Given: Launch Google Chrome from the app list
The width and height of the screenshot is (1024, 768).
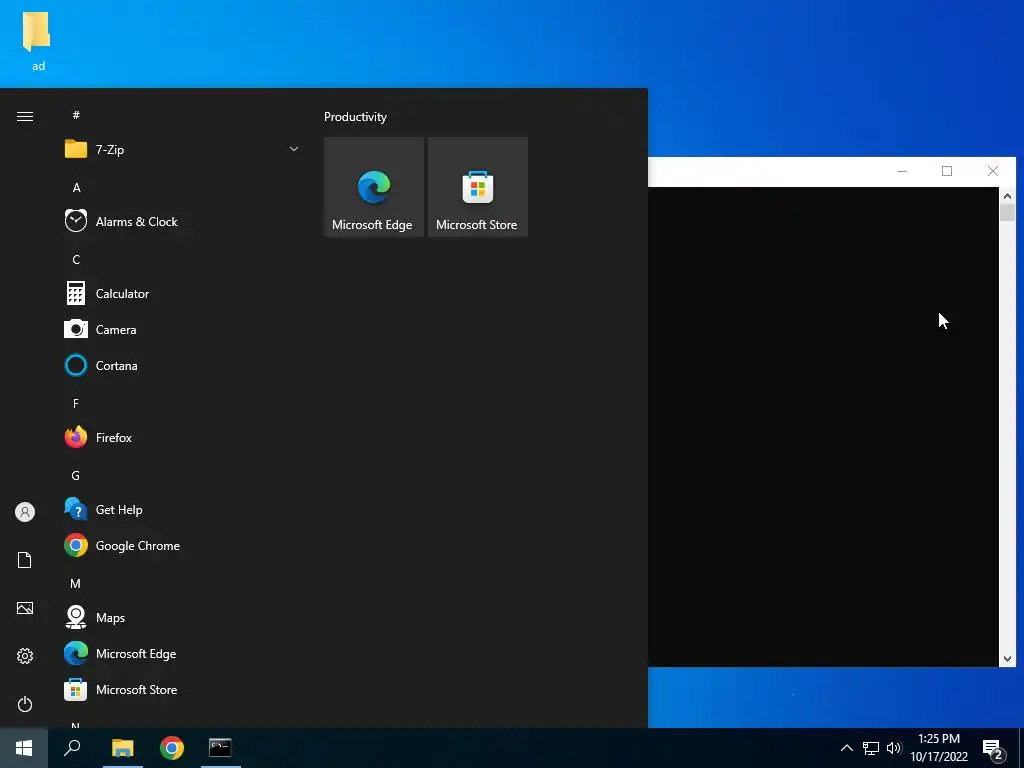Looking at the screenshot, I should [x=182, y=545].
